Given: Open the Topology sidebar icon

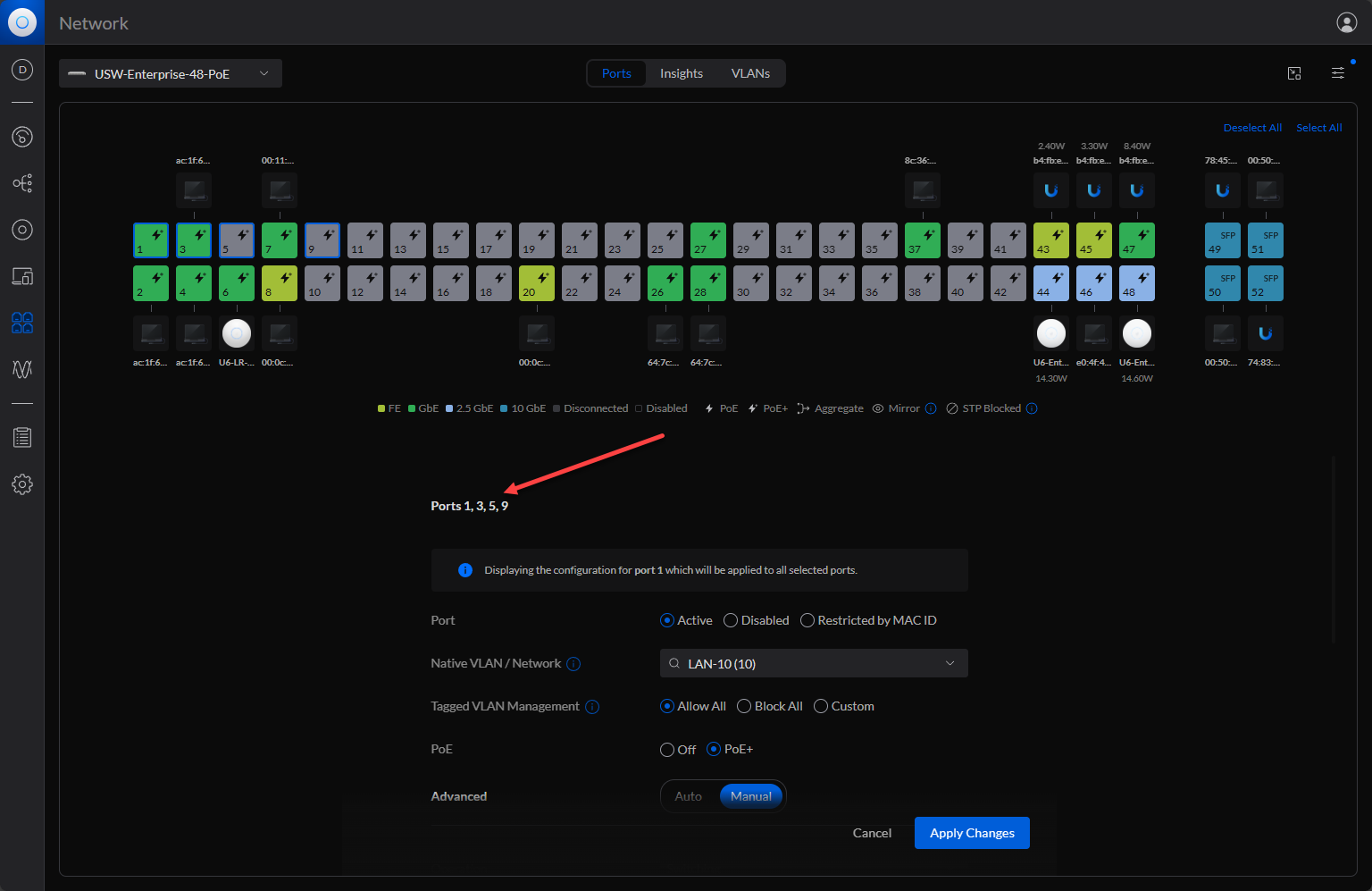Looking at the screenshot, I should pyautogui.click(x=22, y=183).
